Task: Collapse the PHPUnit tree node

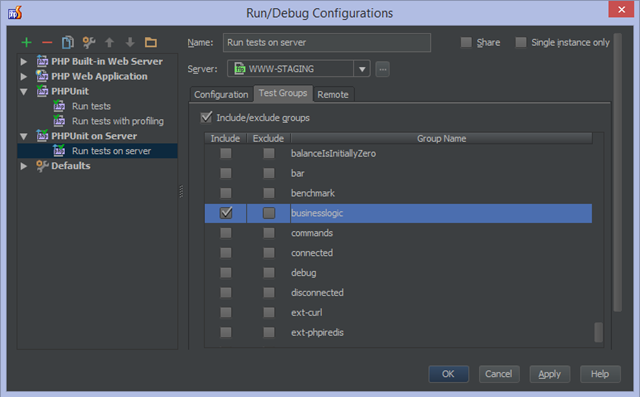Action: click(24, 92)
